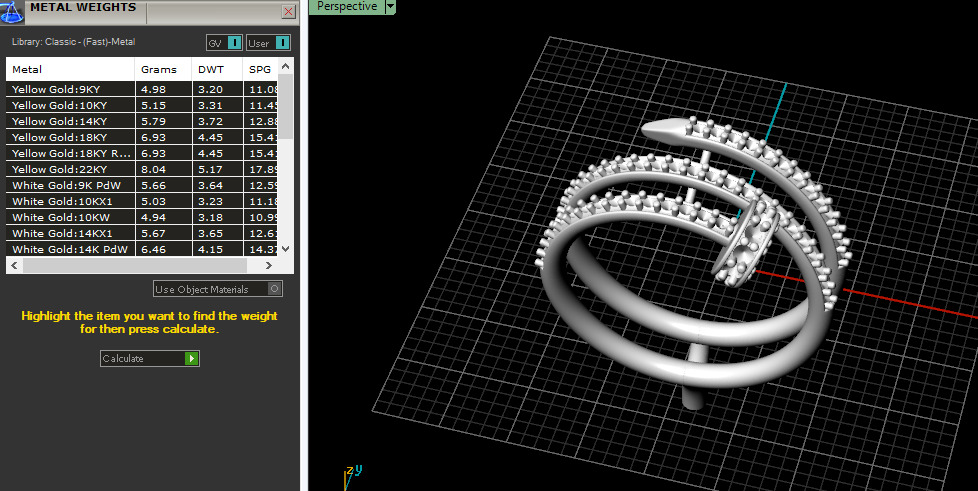Sort table by SPG column header

coord(260,69)
